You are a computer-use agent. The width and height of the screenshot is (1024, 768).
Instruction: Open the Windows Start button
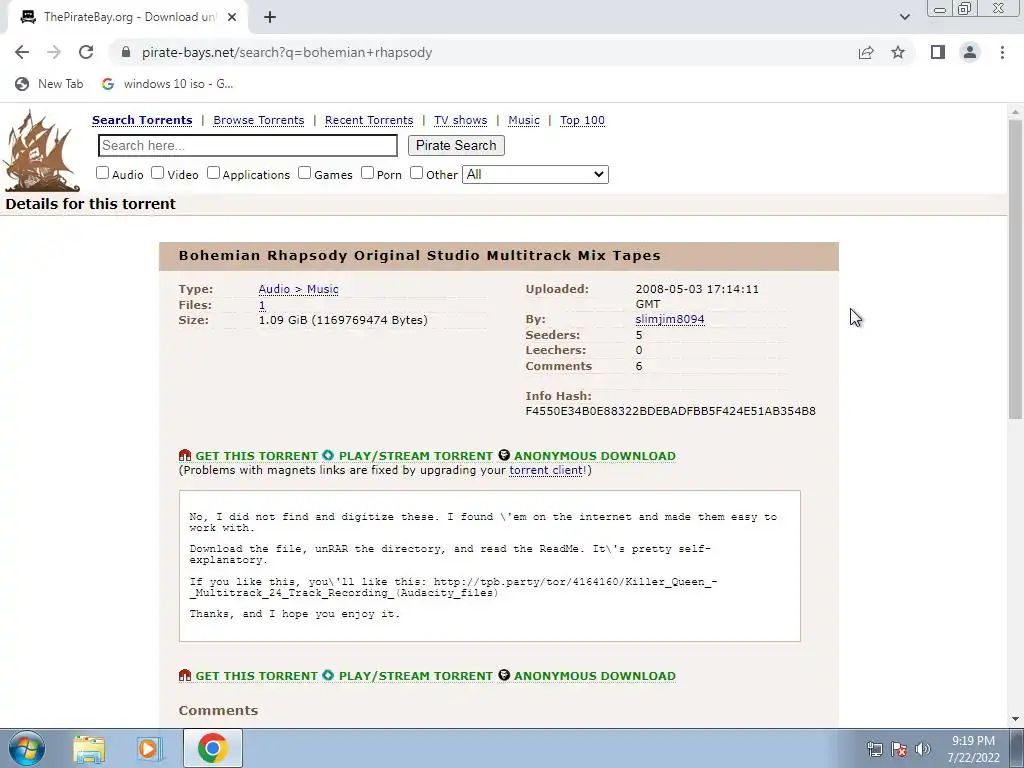[x=26, y=748]
